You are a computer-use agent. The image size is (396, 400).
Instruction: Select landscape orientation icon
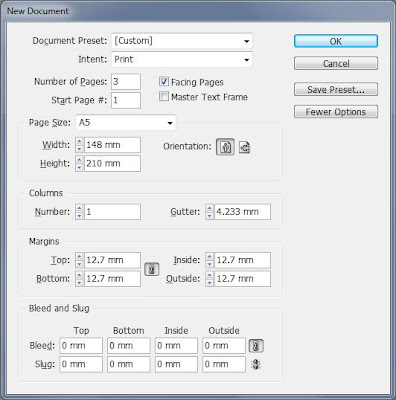(x=245, y=147)
